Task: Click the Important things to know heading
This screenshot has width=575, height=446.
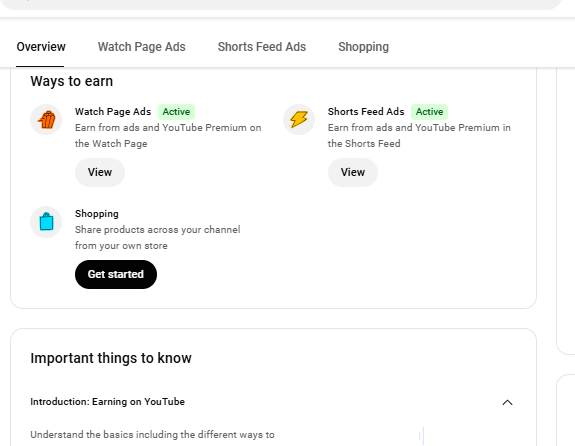Action: click(111, 358)
